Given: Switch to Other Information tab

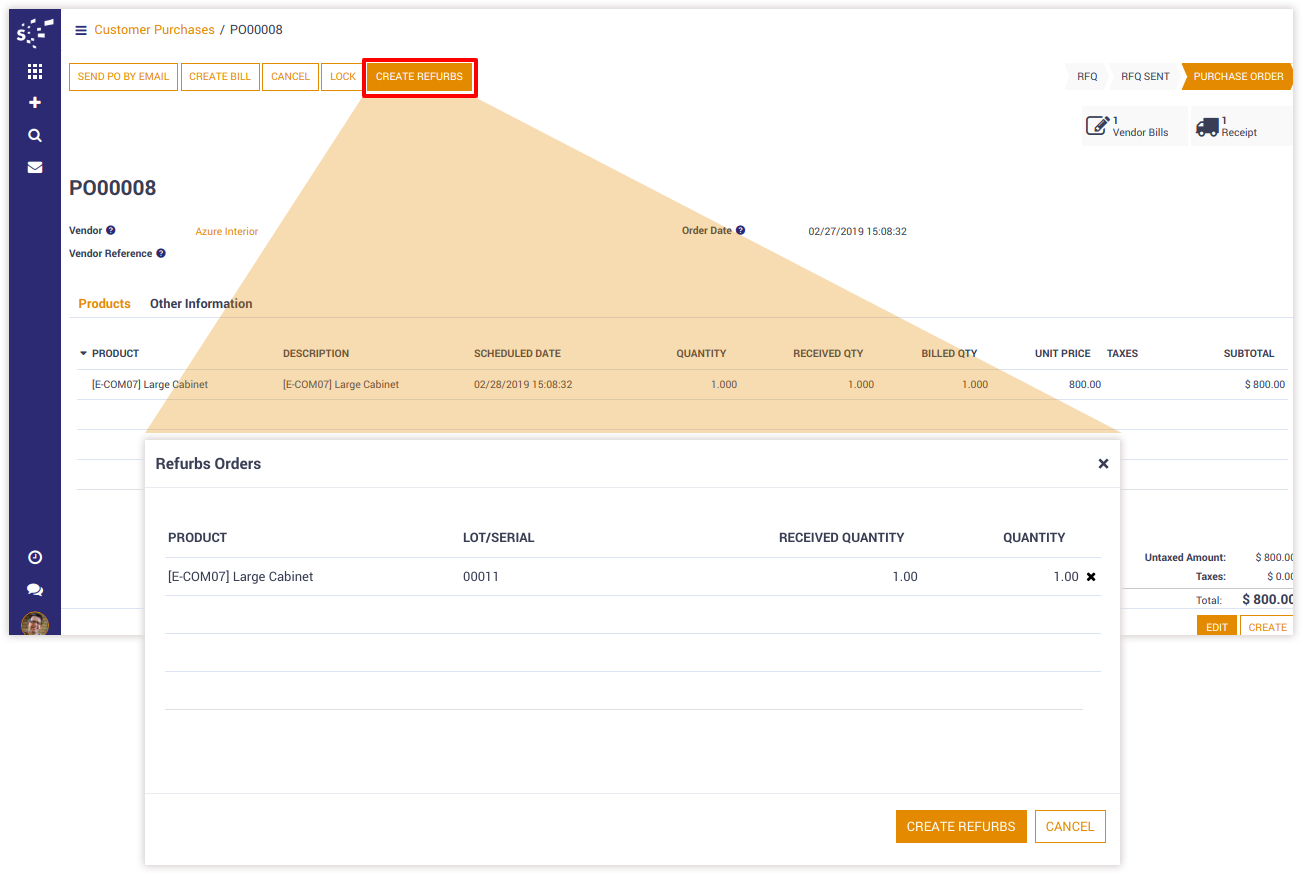Looking at the screenshot, I should 201,304.
